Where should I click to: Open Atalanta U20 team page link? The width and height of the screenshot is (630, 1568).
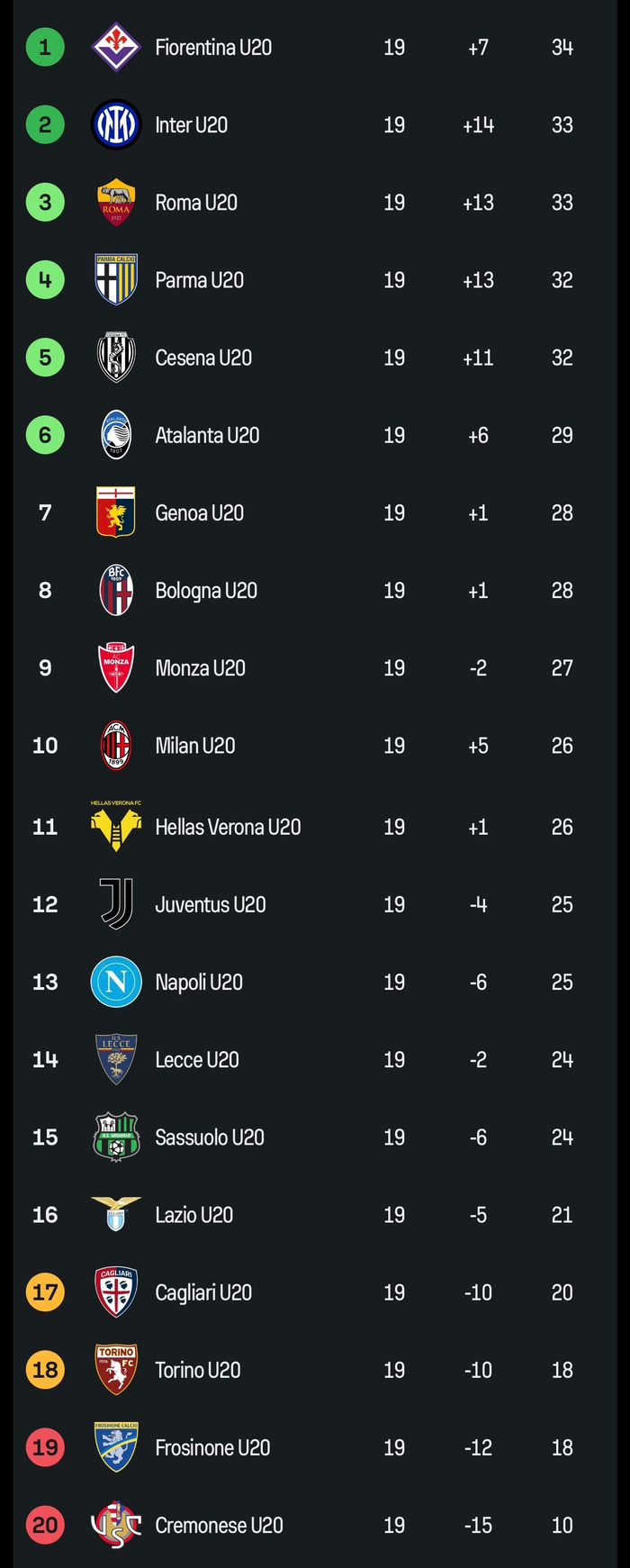coord(207,435)
